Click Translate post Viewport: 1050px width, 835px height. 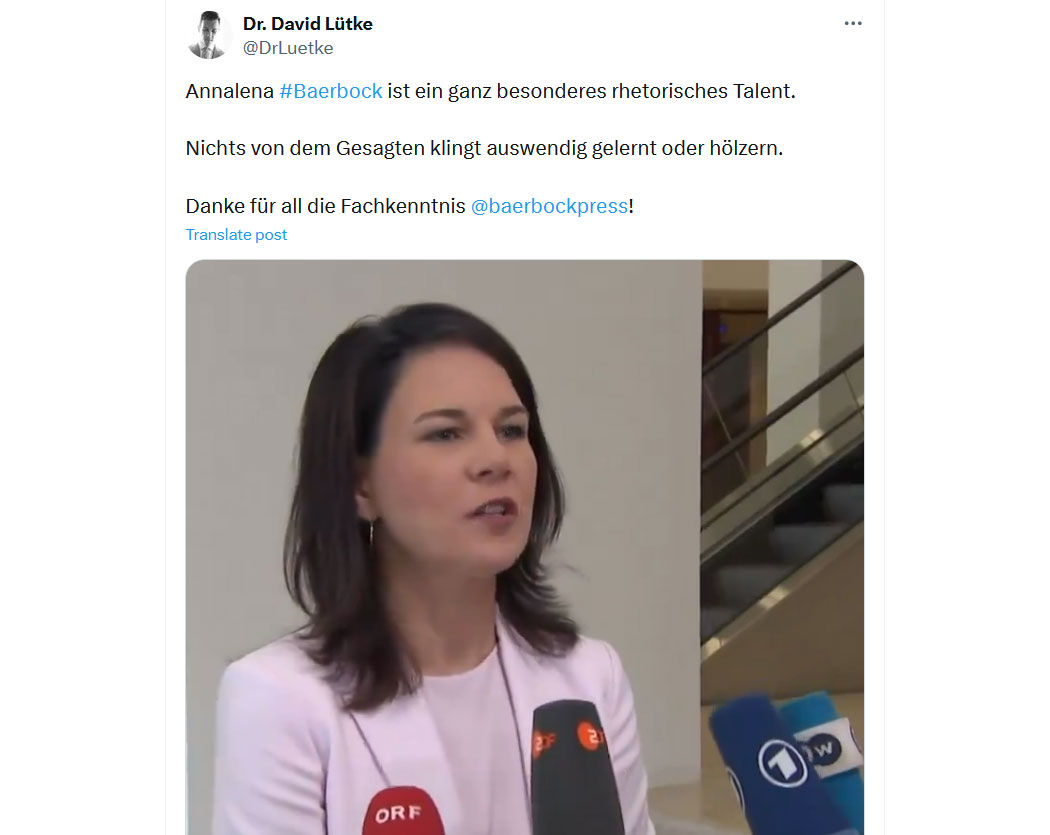click(x=236, y=235)
